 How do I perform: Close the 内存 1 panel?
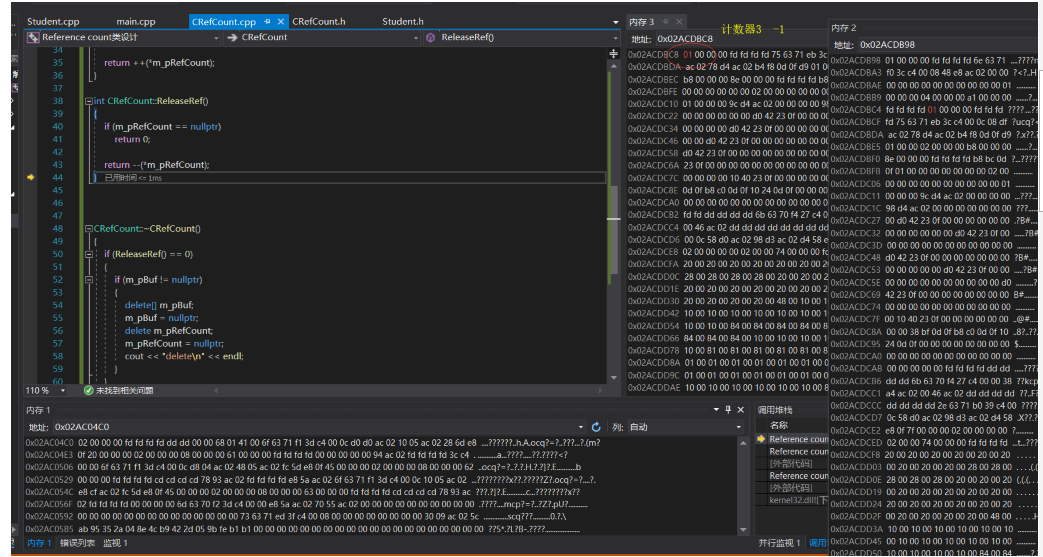[739, 410]
